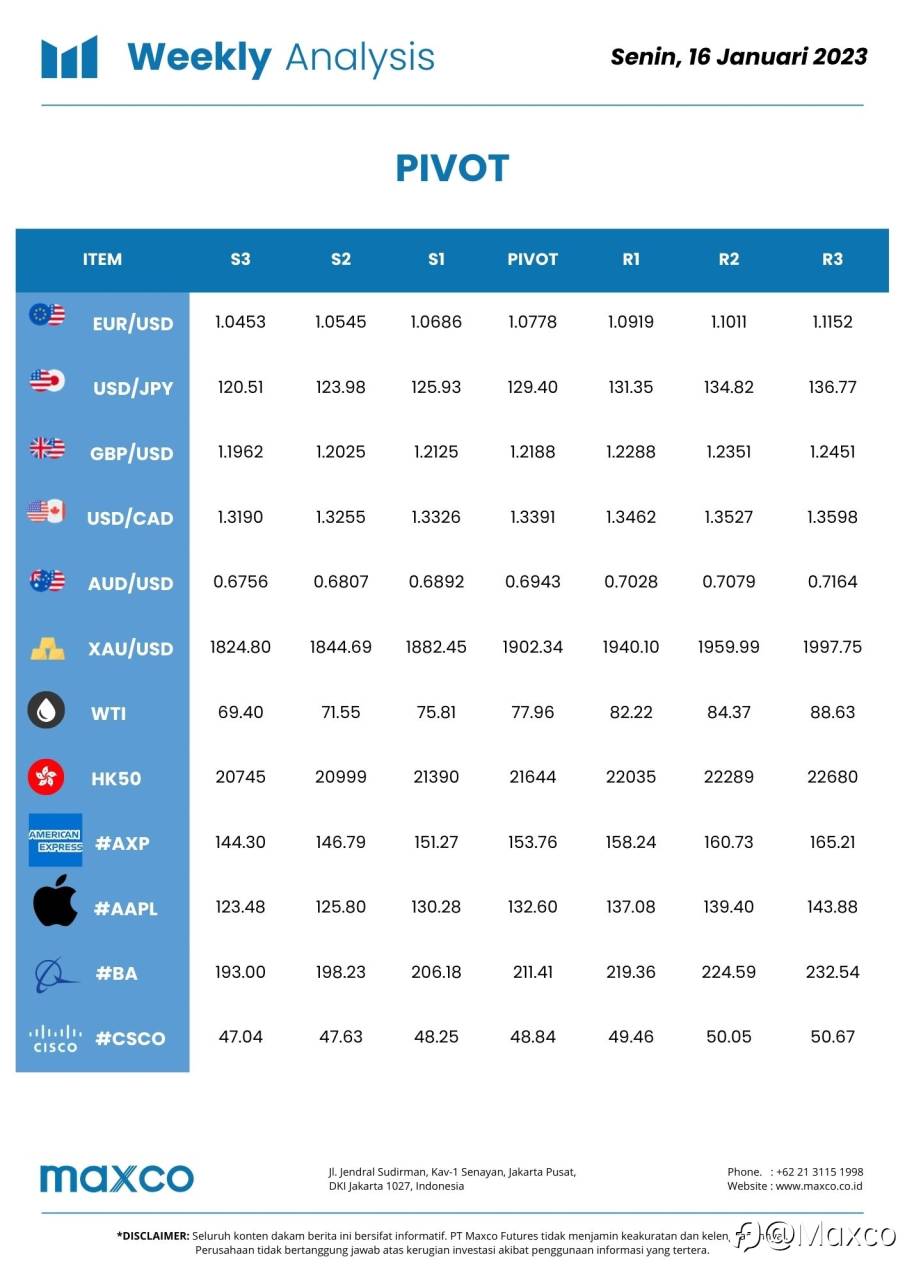This screenshot has height=1280, width=905.
Task: Click the American Express logo
Action: click(x=55, y=840)
